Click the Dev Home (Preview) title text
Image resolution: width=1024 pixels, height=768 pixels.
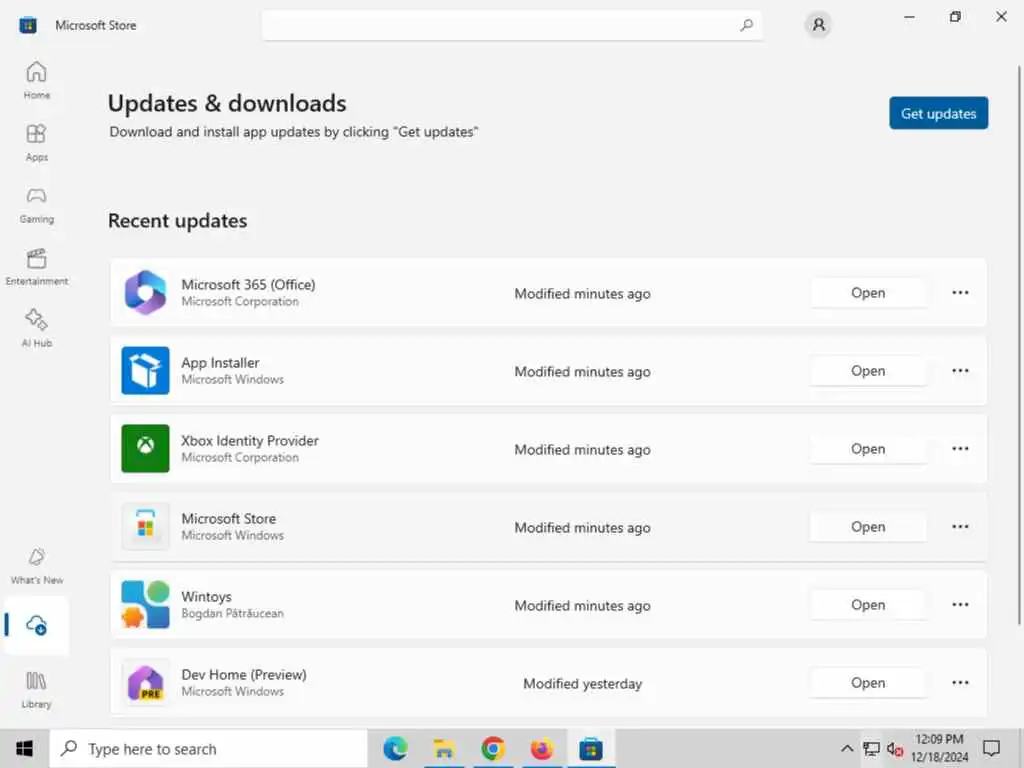point(244,675)
